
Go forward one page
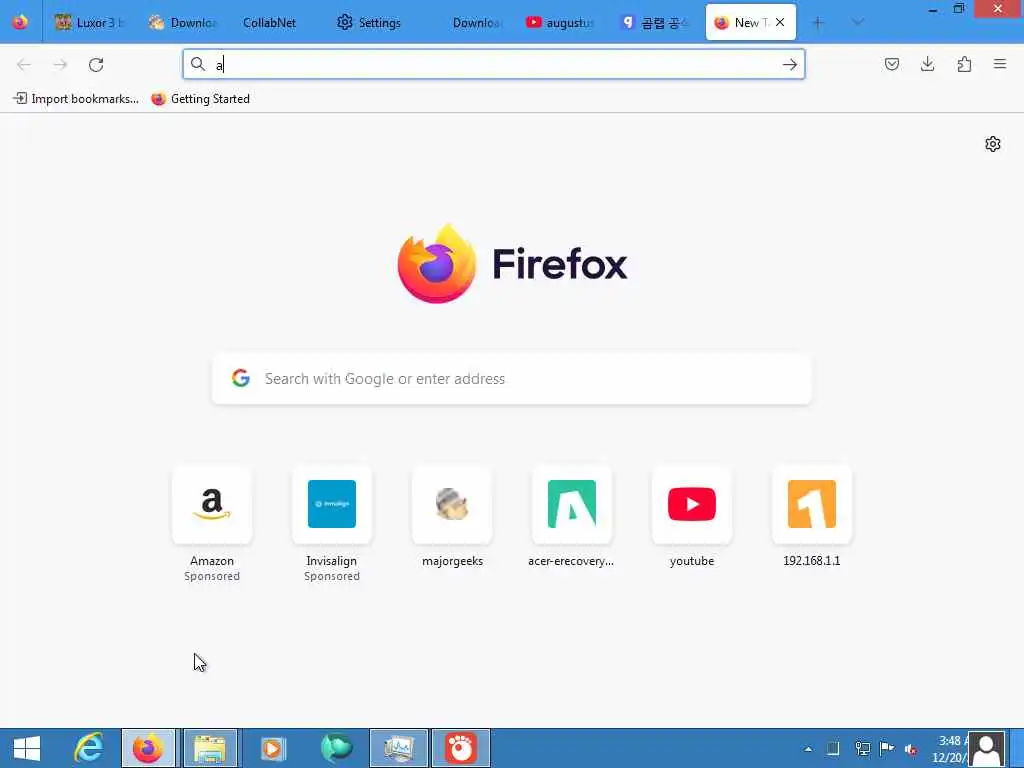point(60,64)
